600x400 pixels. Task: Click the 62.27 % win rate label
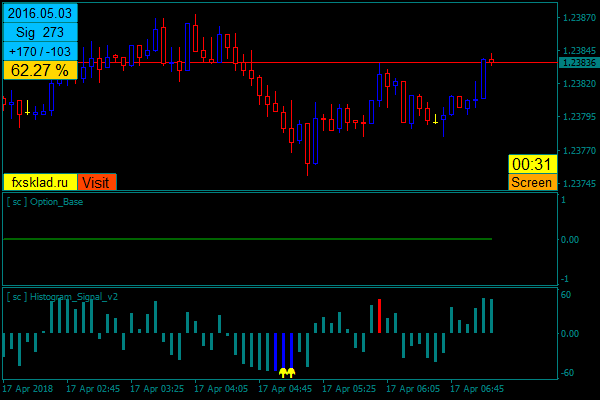(x=40, y=70)
